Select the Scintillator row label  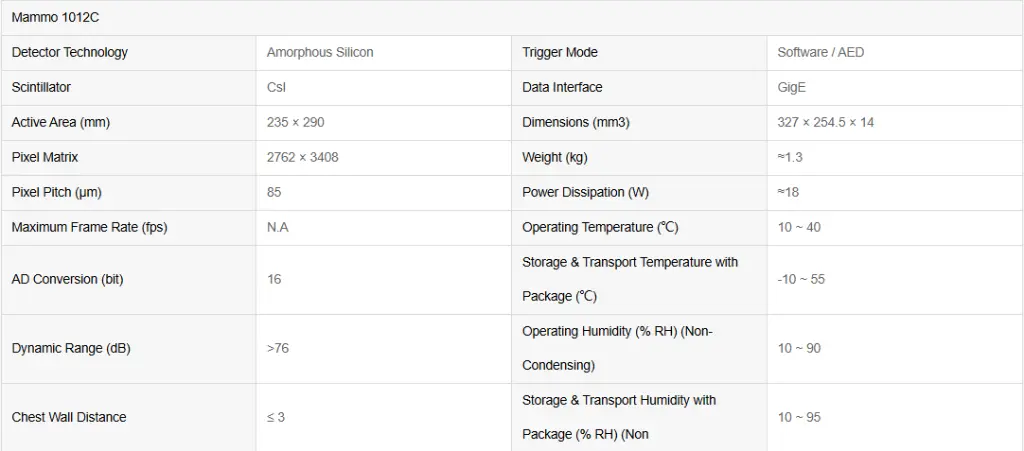tap(41, 87)
